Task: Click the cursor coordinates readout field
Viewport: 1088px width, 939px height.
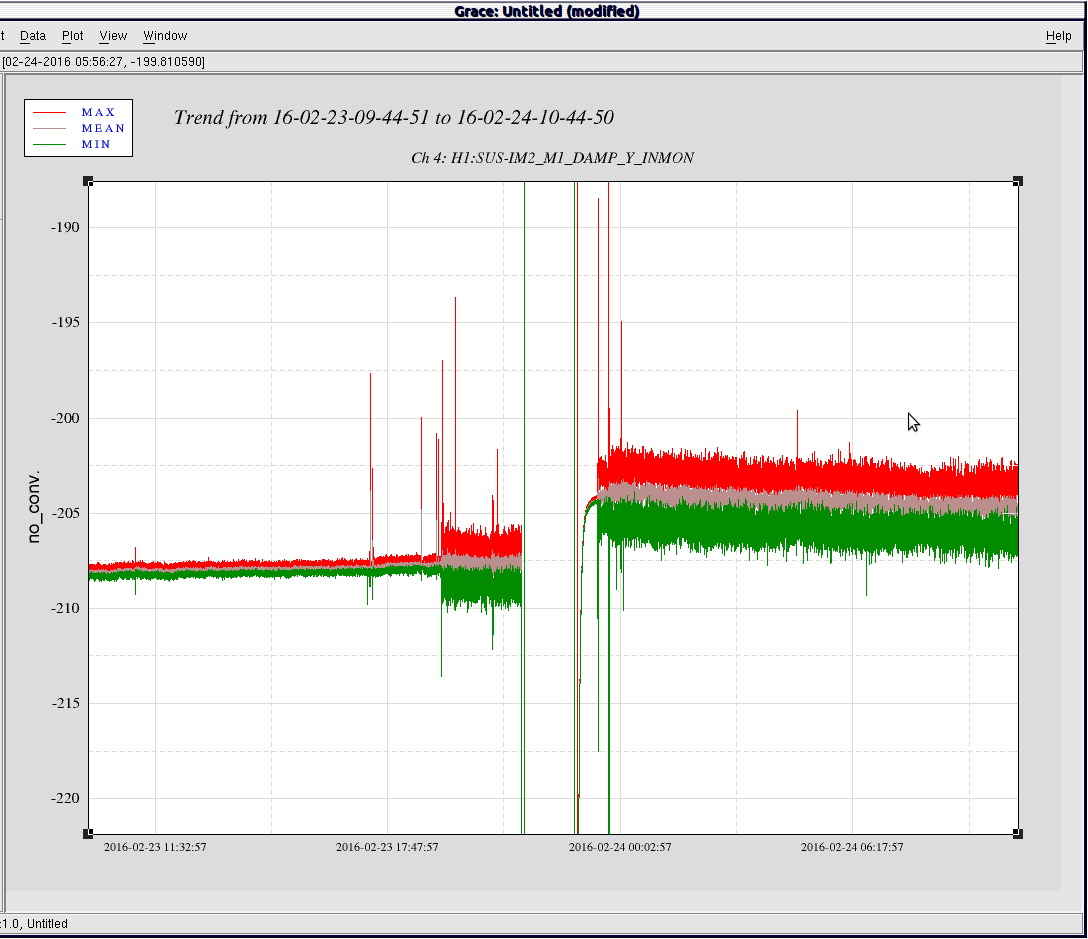Action: [541, 62]
